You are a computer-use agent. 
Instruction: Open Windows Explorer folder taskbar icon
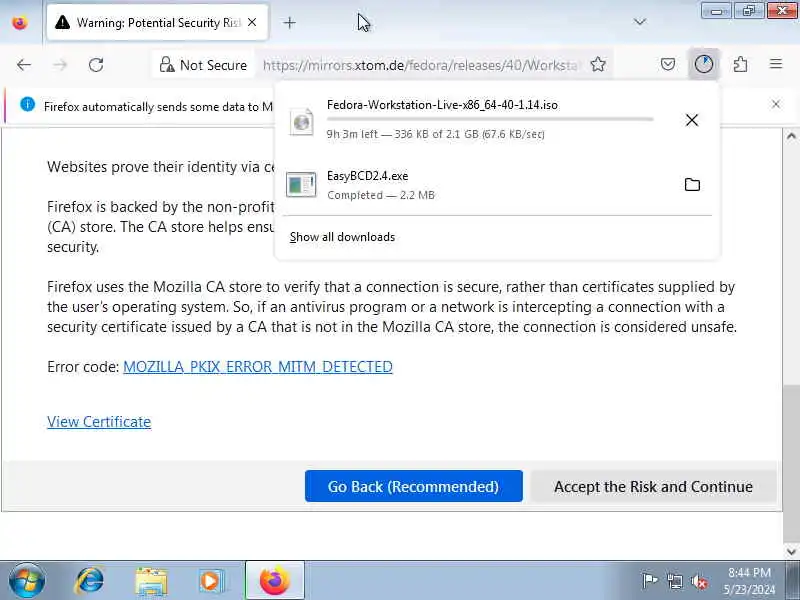click(x=151, y=581)
